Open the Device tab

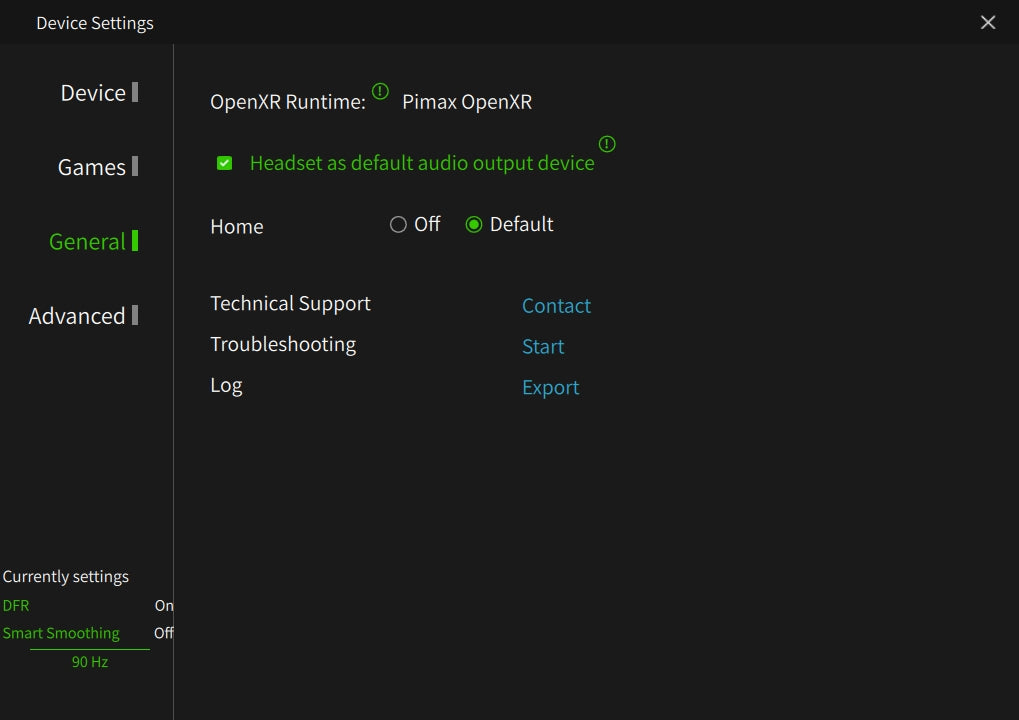coord(93,93)
